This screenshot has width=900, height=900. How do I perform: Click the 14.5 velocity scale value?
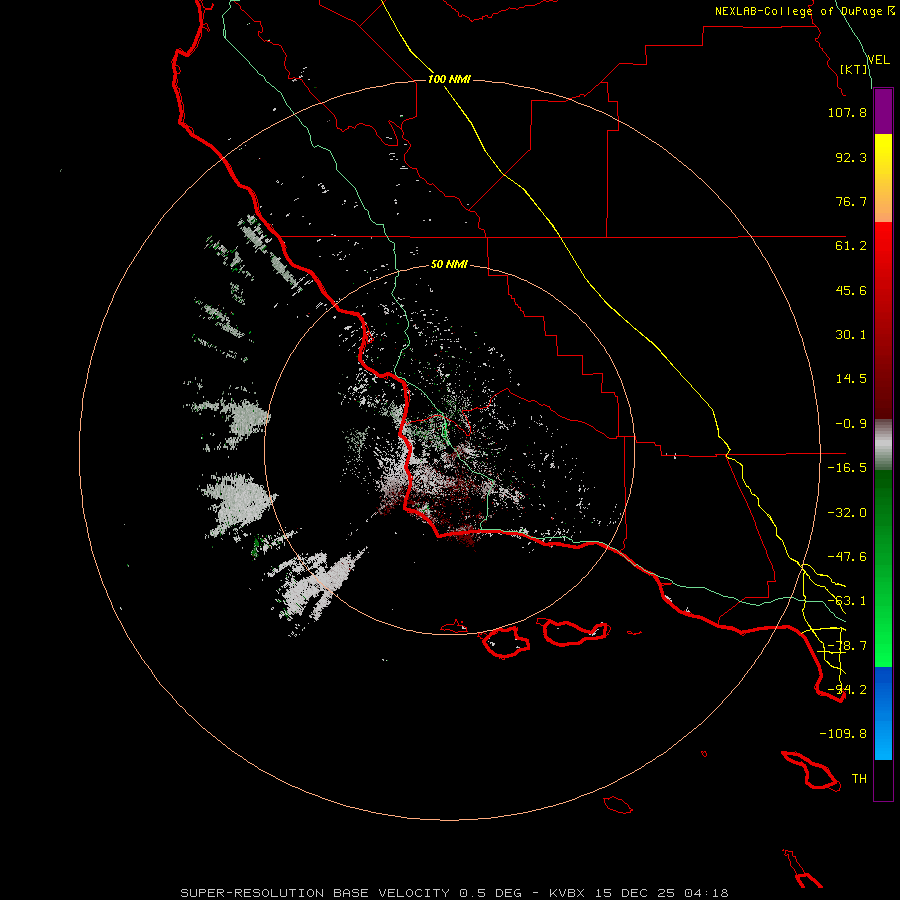(x=851, y=379)
